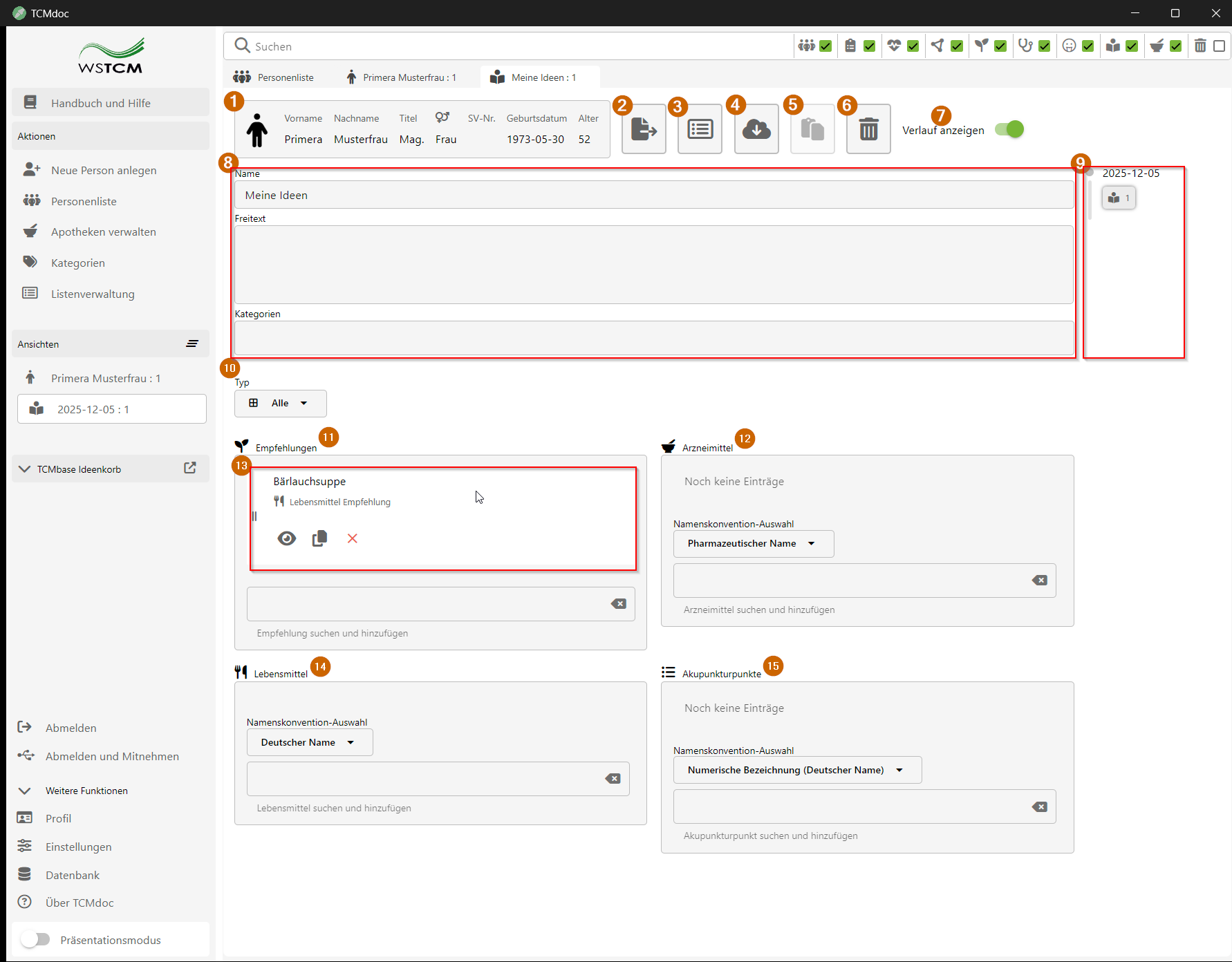This screenshot has width=1232, height=962.
Task: Copy the Bärlauchsuppe recommendation entry
Action: 319,538
